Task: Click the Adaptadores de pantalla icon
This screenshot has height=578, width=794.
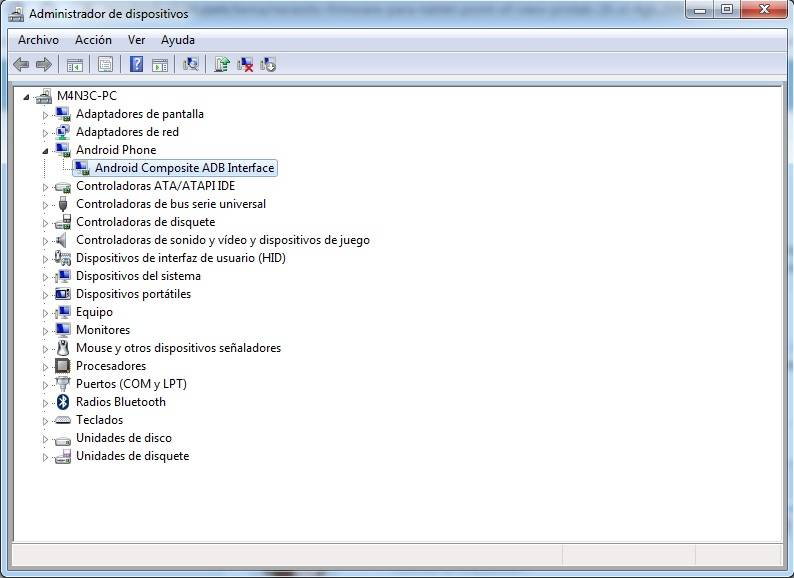Action: click(x=63, y=114)
